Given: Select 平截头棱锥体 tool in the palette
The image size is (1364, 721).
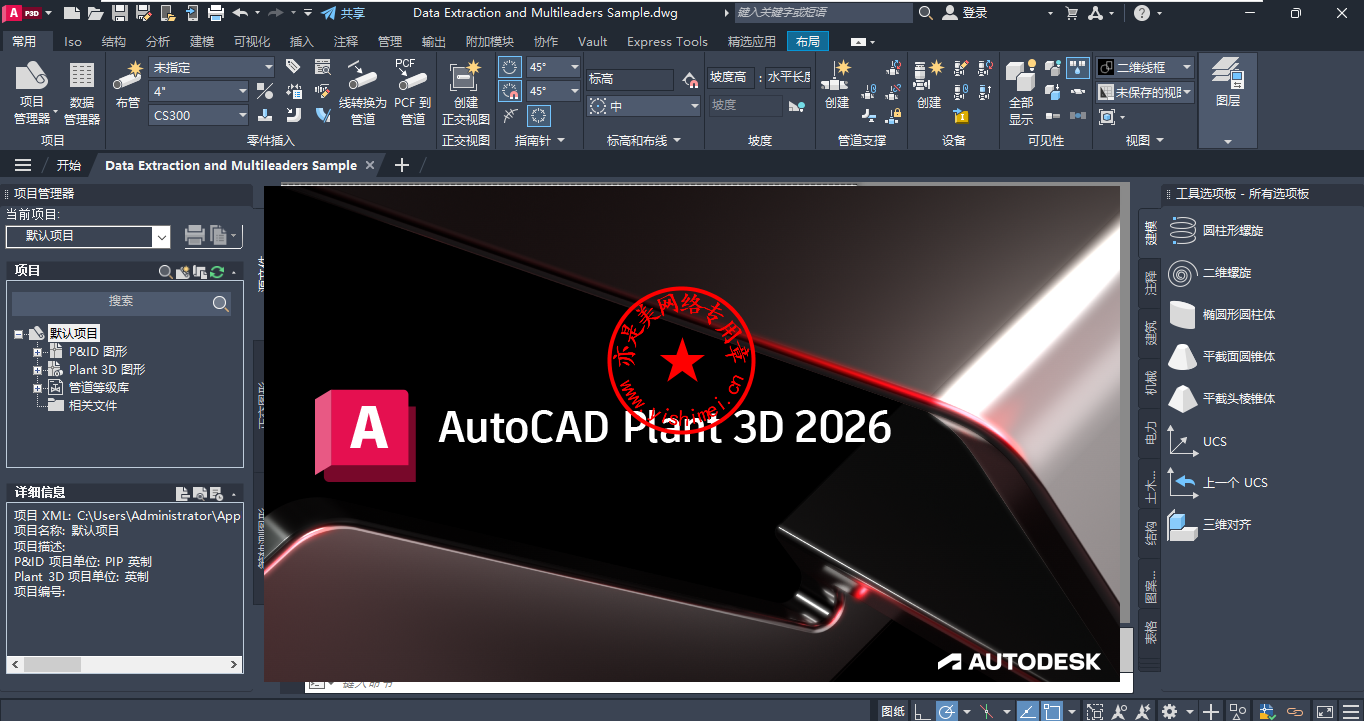Looking at the screenshot, I should click(1223, 398).
